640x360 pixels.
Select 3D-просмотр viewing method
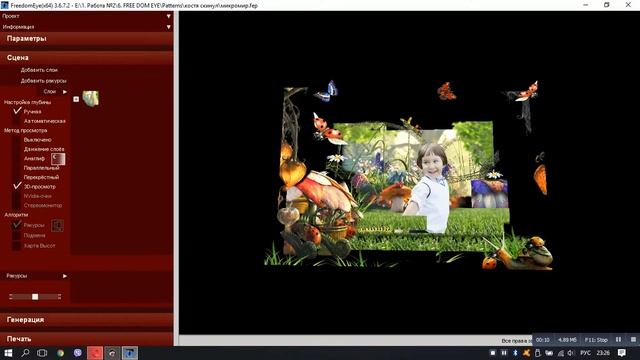[x=39, y=187]
